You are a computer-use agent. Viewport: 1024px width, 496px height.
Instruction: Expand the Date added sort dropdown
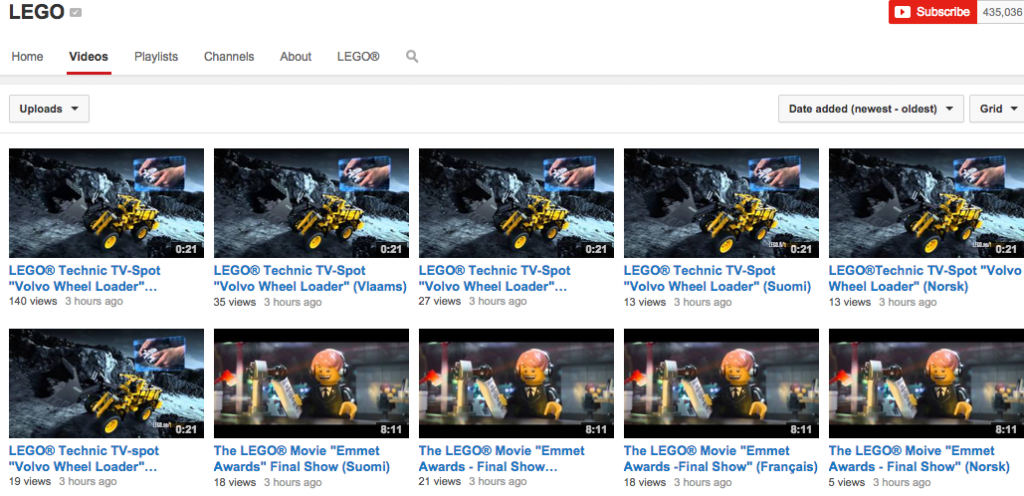click(x=870, y=109)
